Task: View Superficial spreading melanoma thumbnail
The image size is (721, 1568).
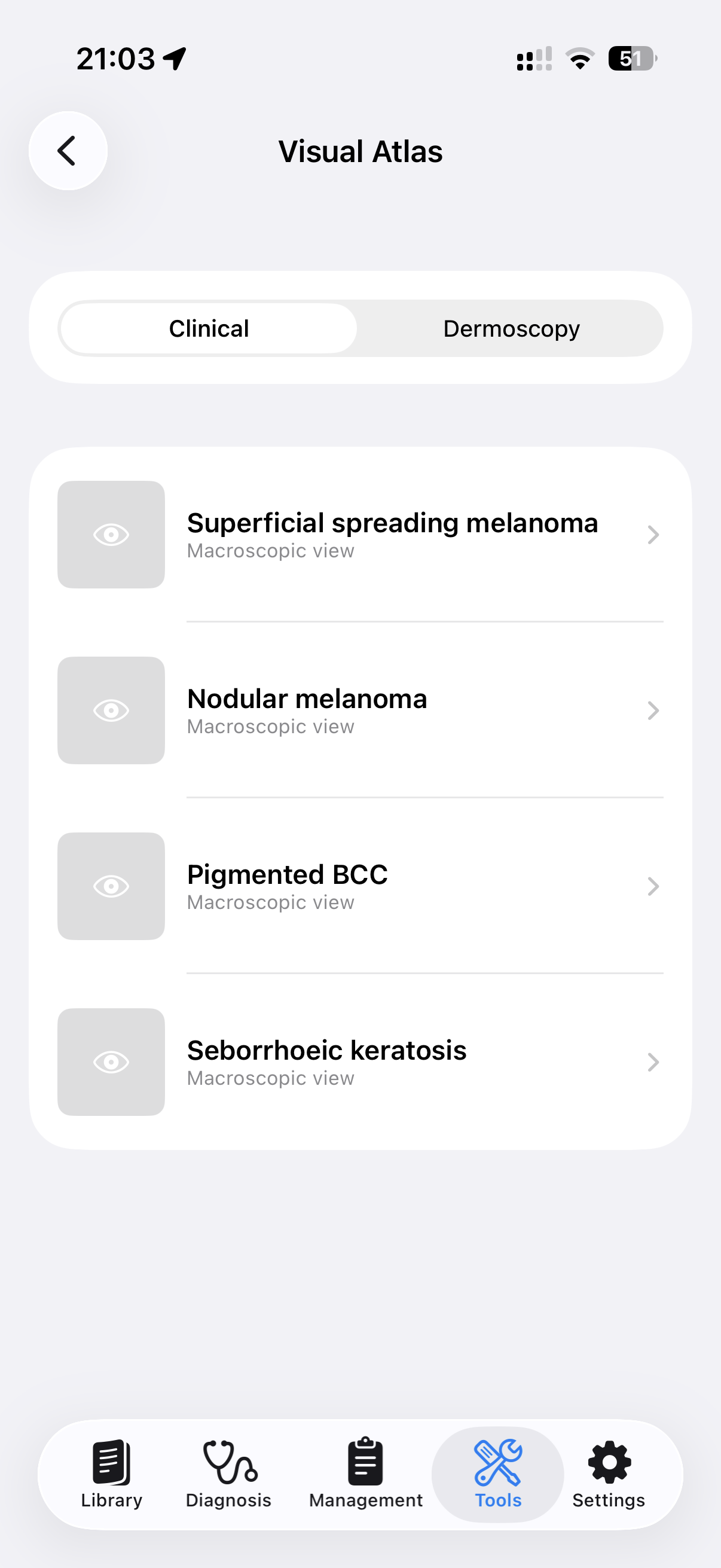Action: click(111, 535)
